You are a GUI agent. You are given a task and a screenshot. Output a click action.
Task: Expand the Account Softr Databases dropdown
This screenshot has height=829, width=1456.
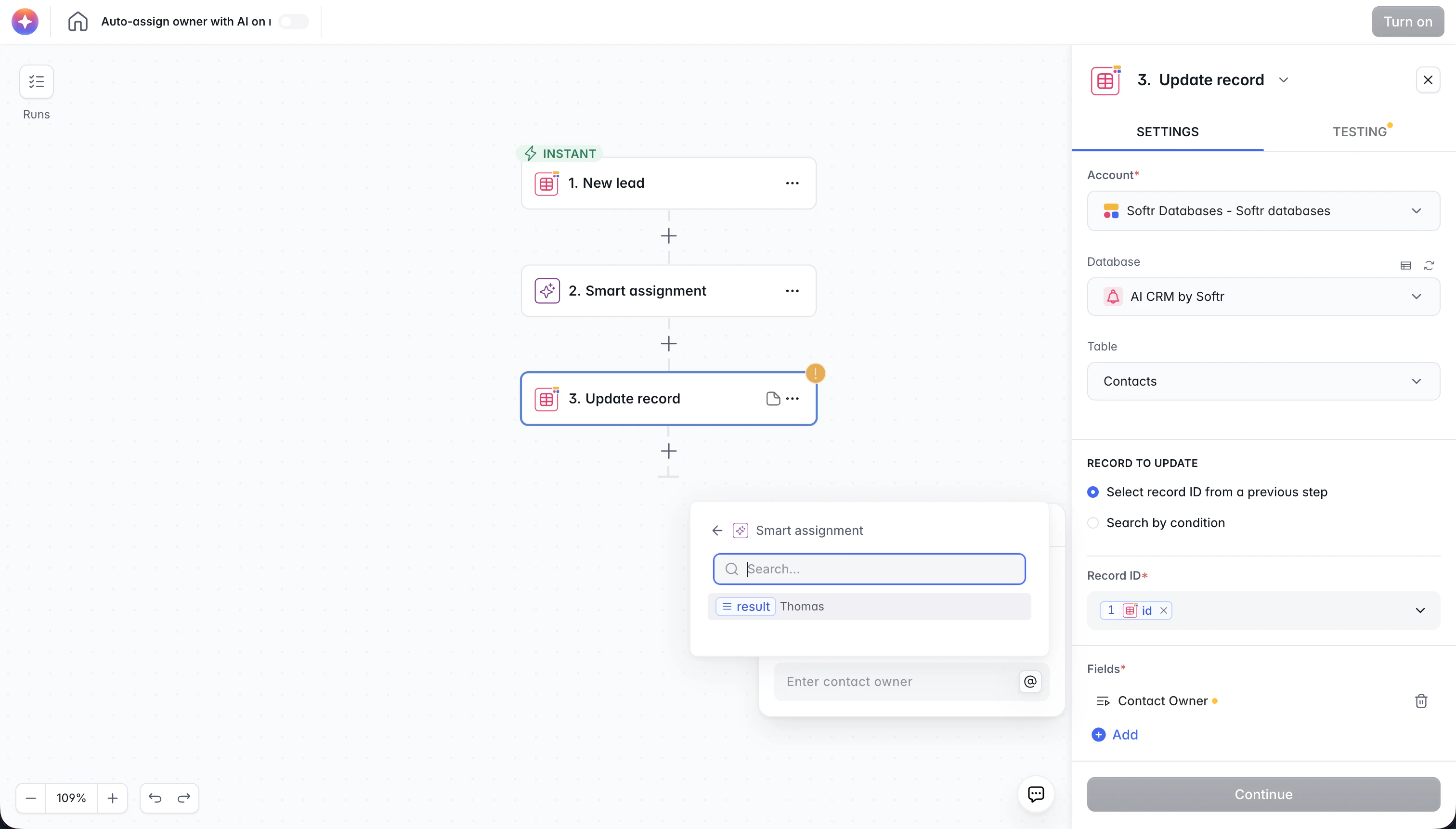click(x=1263, y=211)
